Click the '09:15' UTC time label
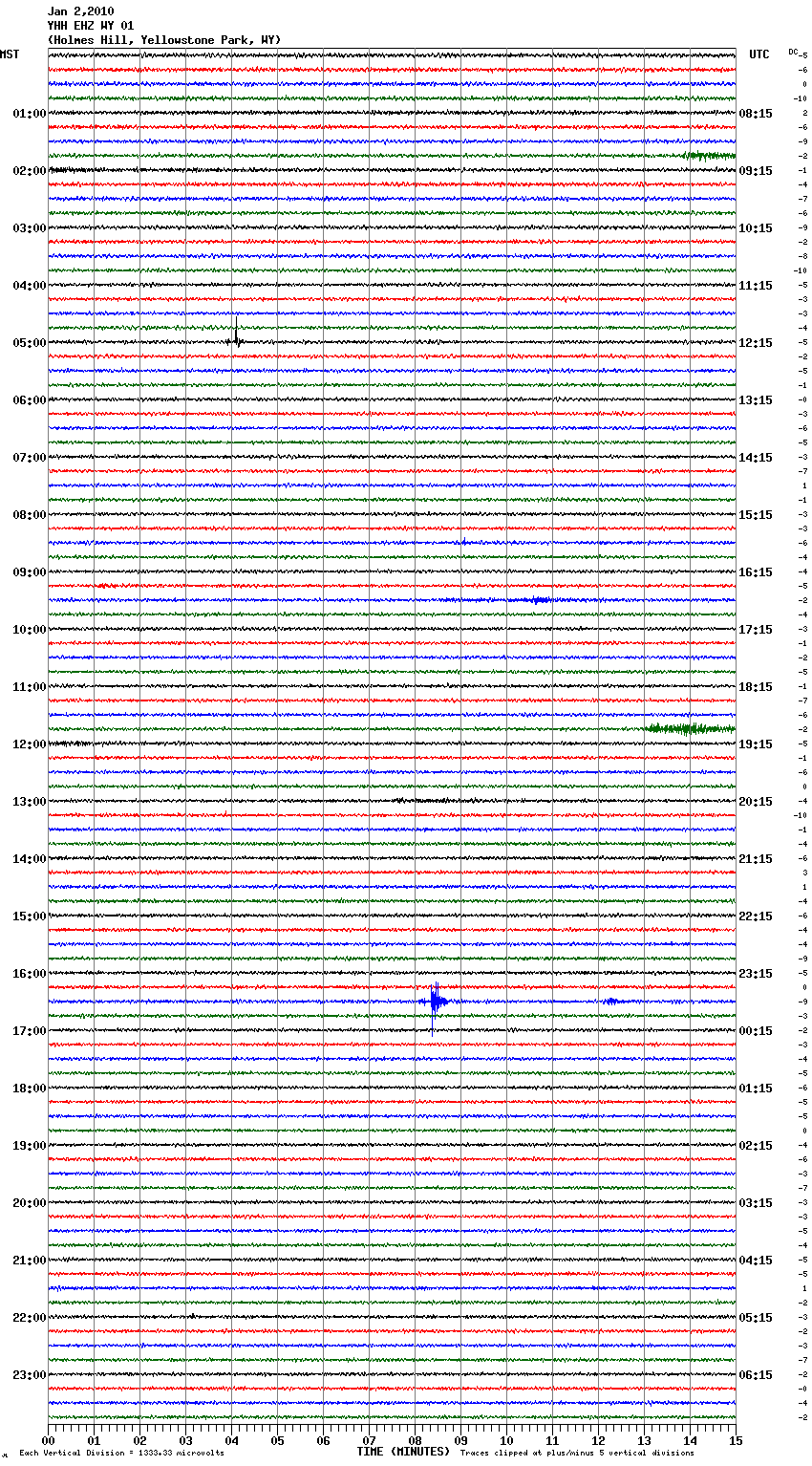812x1466 pixels. (756, 171)
